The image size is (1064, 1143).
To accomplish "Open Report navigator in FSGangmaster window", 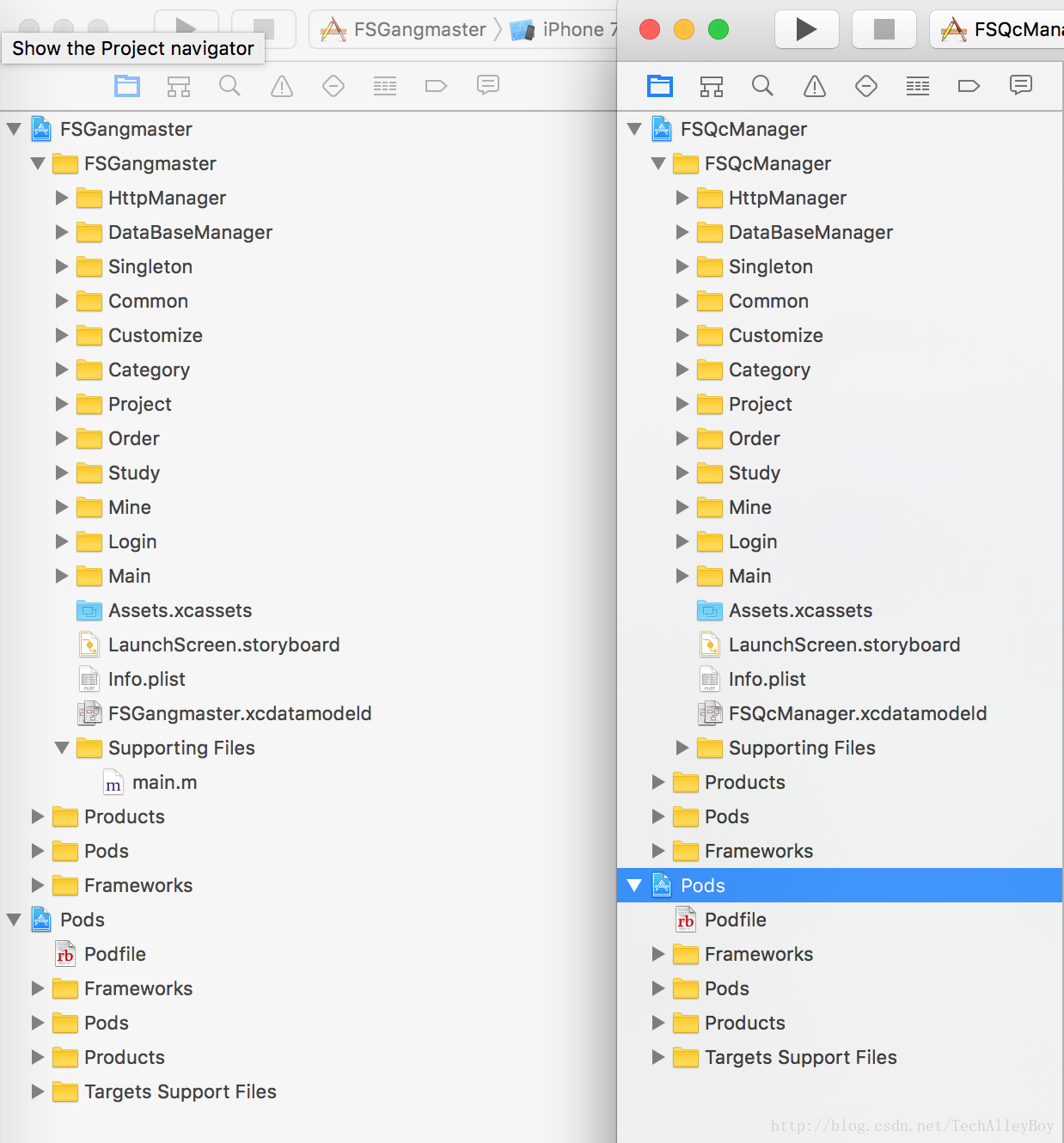I will click(488, 85).
